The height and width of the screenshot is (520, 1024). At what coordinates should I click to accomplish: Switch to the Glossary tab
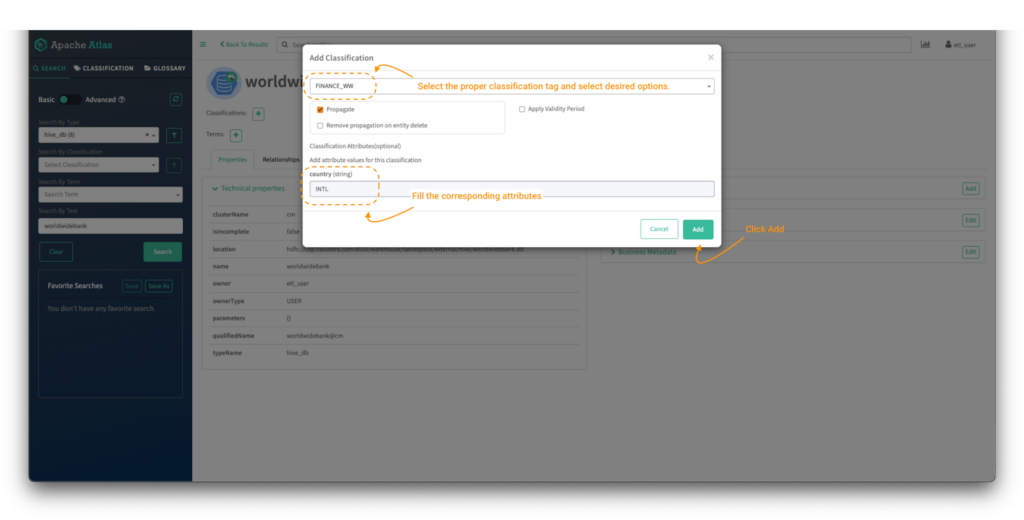(x=165, y=69)
